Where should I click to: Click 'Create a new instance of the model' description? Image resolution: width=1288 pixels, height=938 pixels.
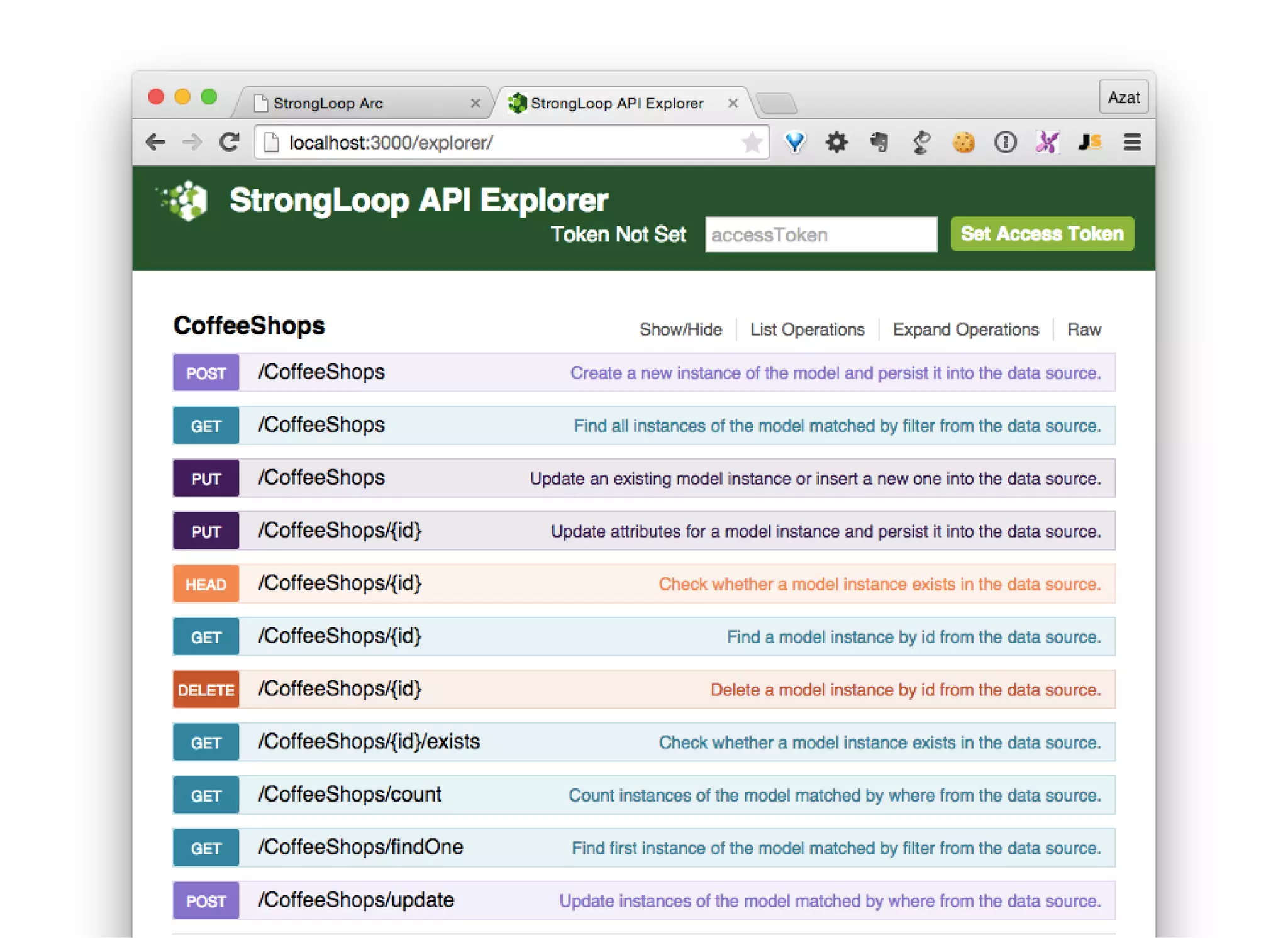click(835, 373)
